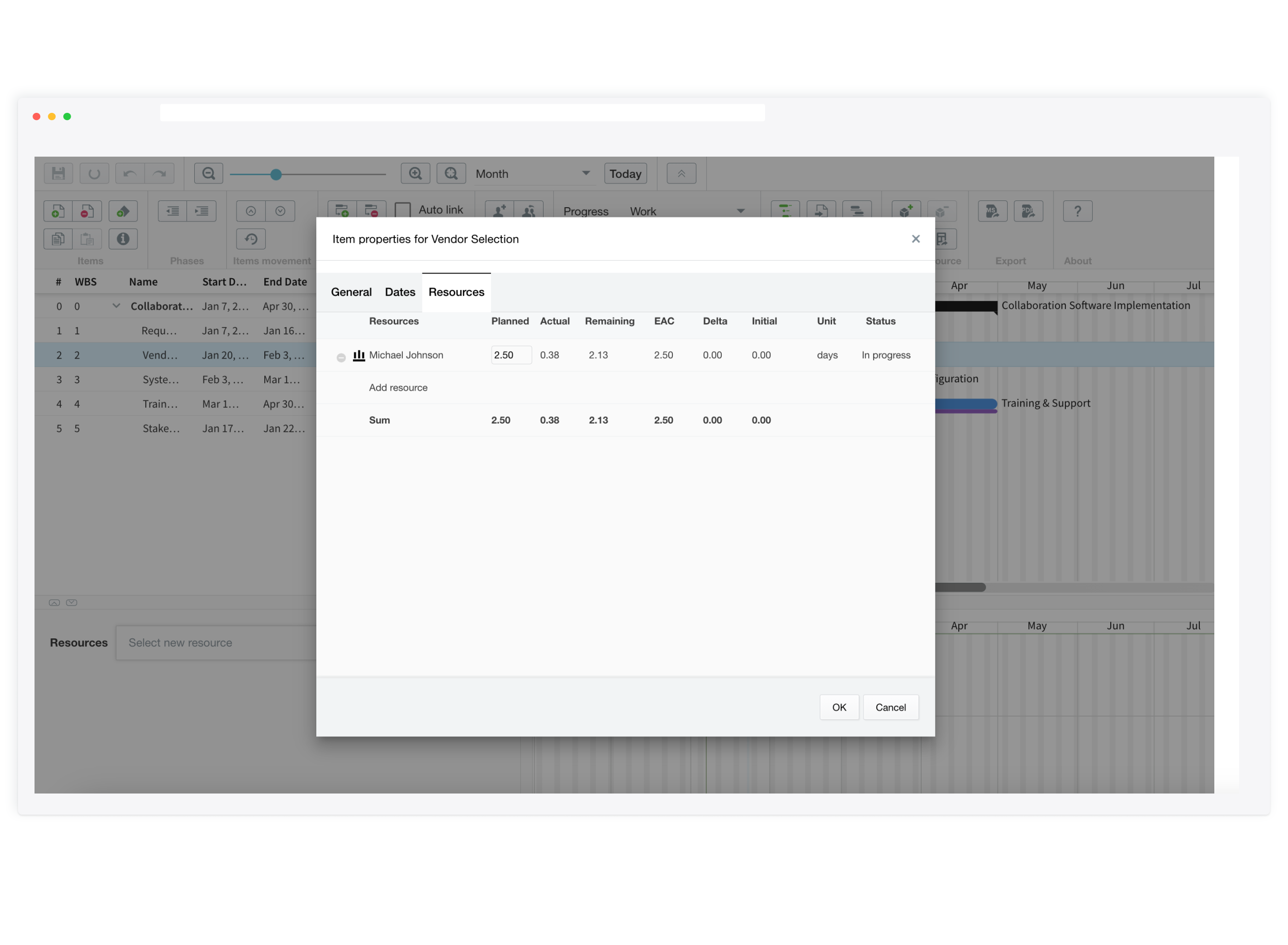
Task: Open the About help question-mark icon
Action: 1077,212
